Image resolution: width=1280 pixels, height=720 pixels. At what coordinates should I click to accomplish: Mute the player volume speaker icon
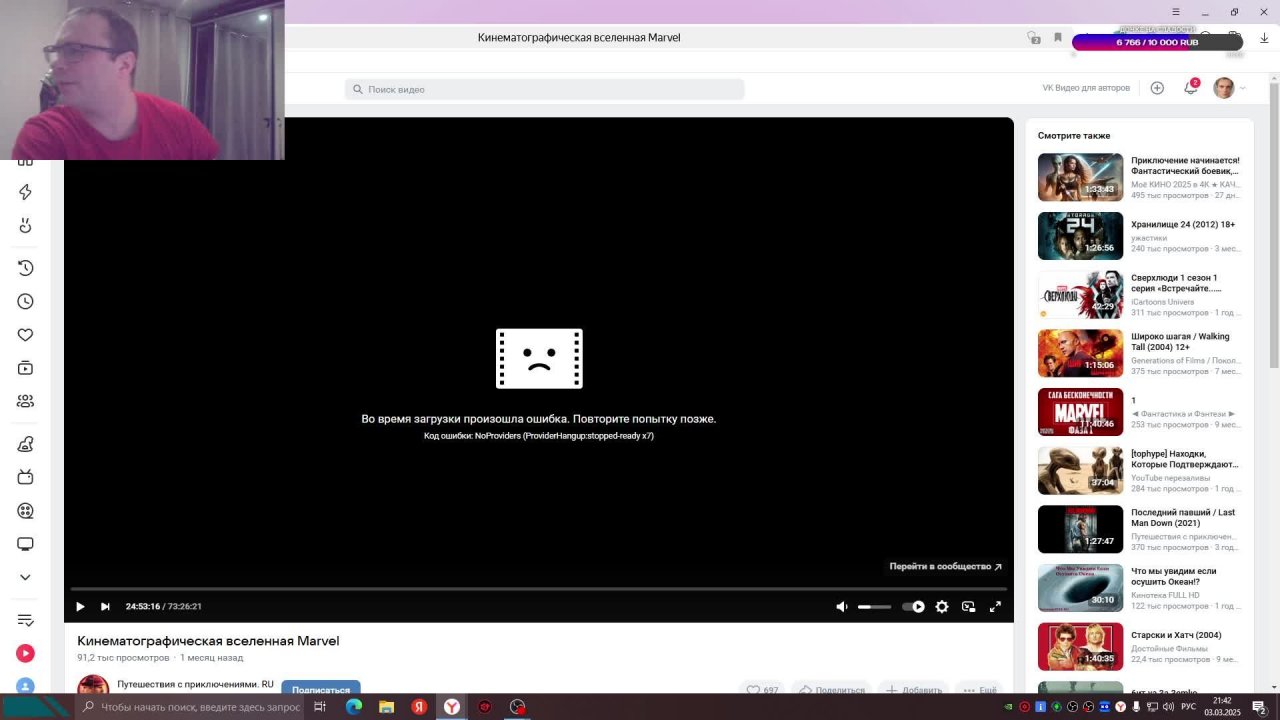click(842, 606)
